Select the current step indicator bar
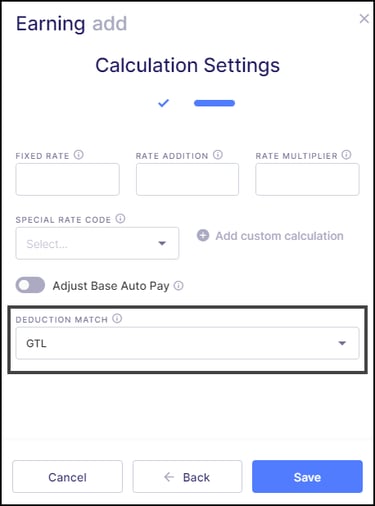Viewport: 375px width, 506px height. pos(214,103)
